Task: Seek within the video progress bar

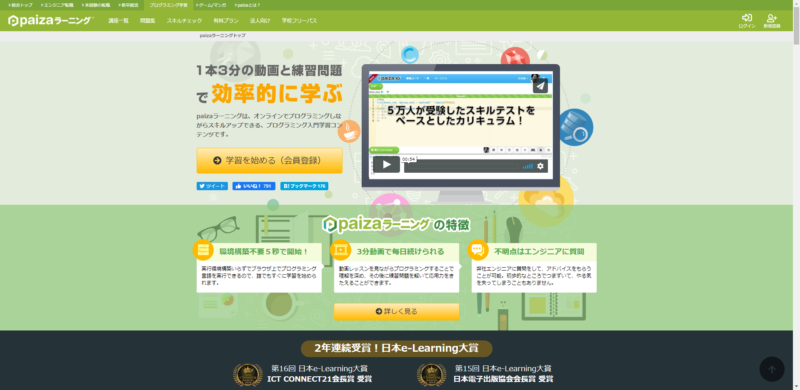Action: (462, 166)
